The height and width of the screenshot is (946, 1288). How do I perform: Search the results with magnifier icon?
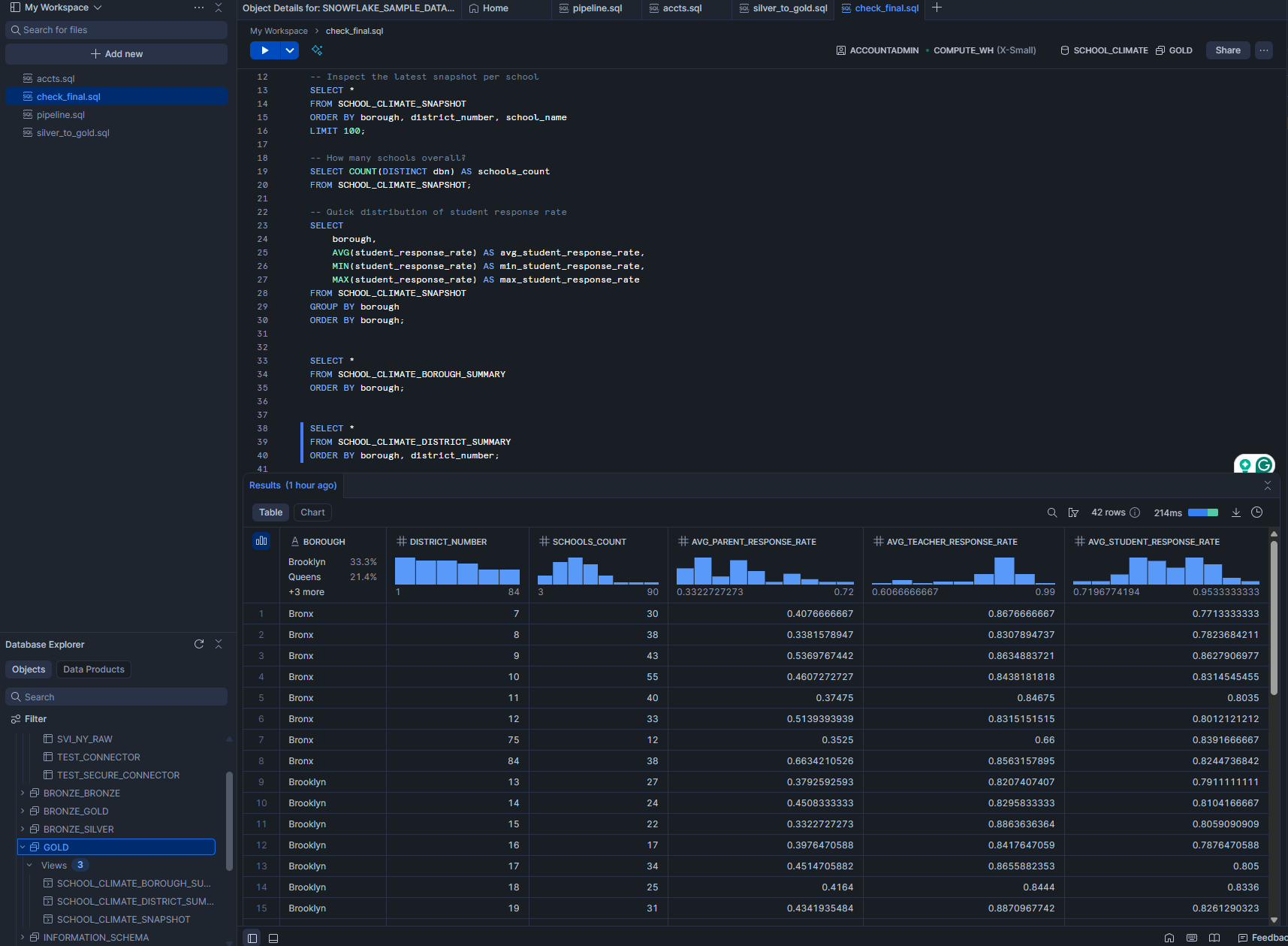1052,512
